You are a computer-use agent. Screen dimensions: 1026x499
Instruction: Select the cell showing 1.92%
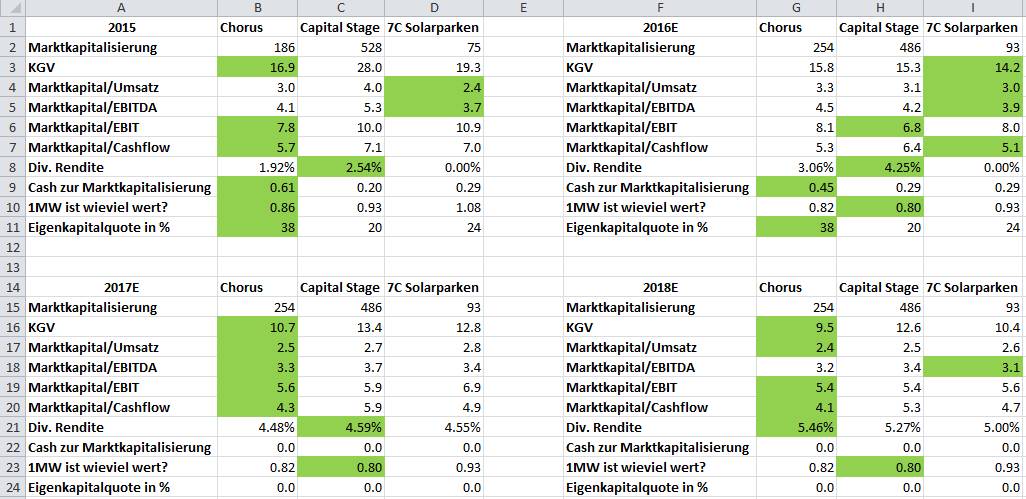click(257, 167)
